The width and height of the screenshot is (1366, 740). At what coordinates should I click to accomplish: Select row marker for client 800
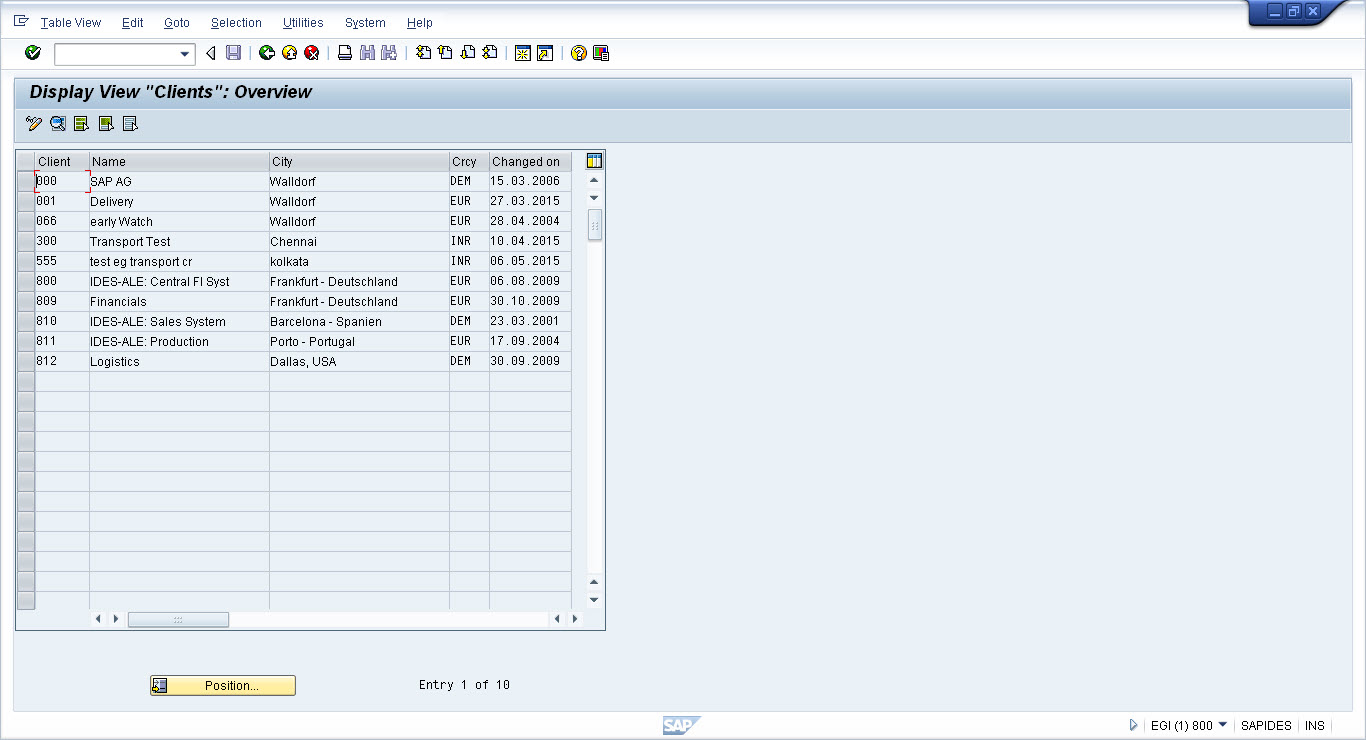point(26,281)
